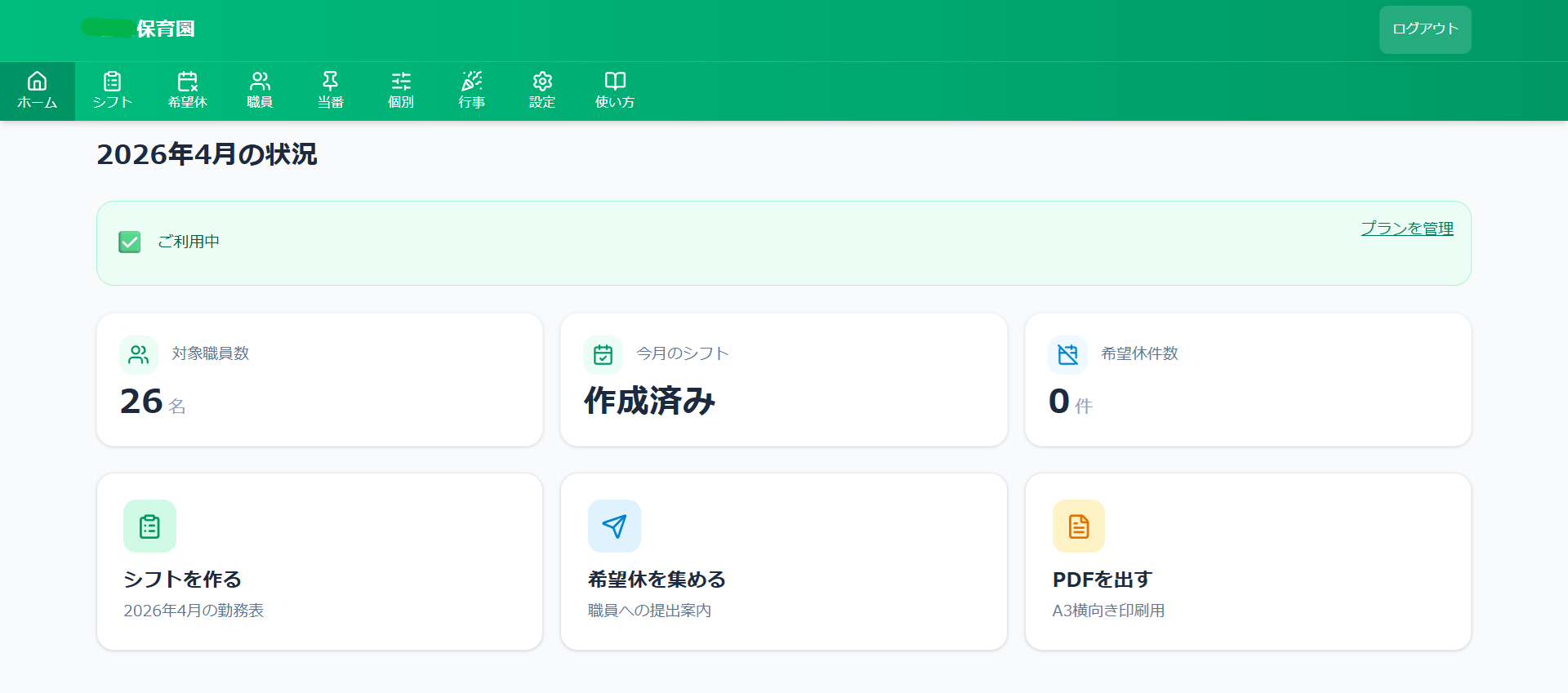Screen dimensions: 1568x693
Task: Select the 個別 tab label
Action: point(401,102)
